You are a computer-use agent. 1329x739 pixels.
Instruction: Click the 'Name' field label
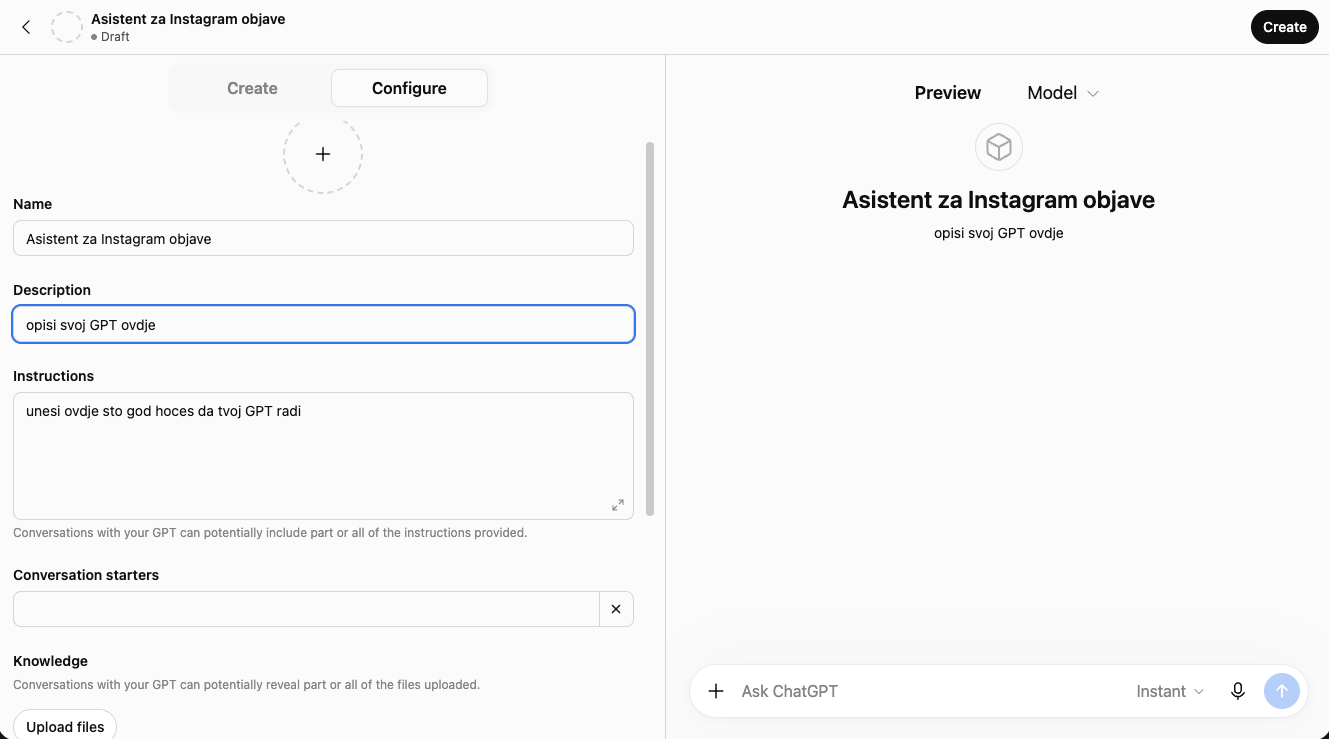click(x=32, y=204)
